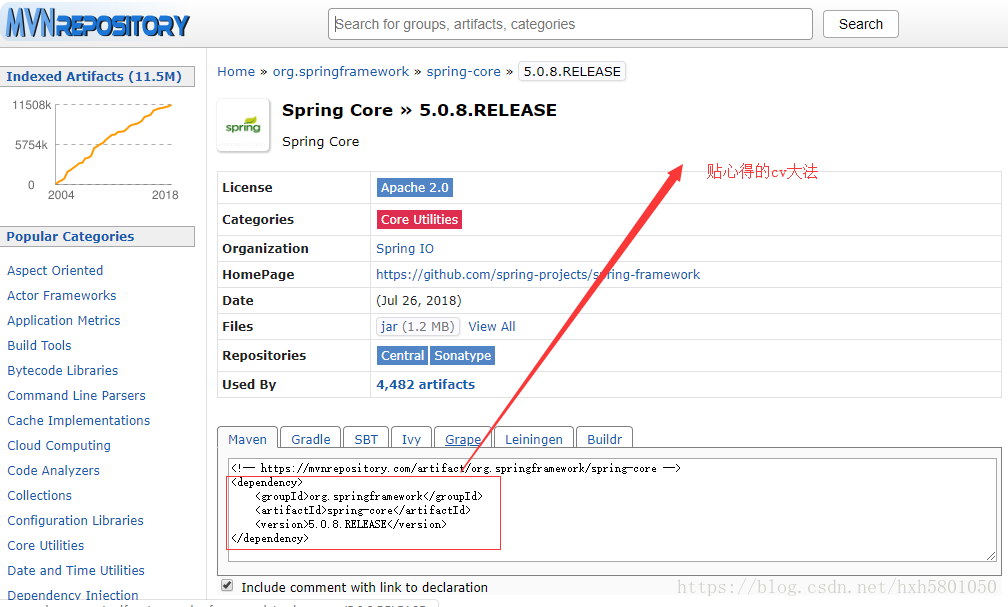Switch to the Leiningen tab

pyautogui.click(x=534, y=438)
